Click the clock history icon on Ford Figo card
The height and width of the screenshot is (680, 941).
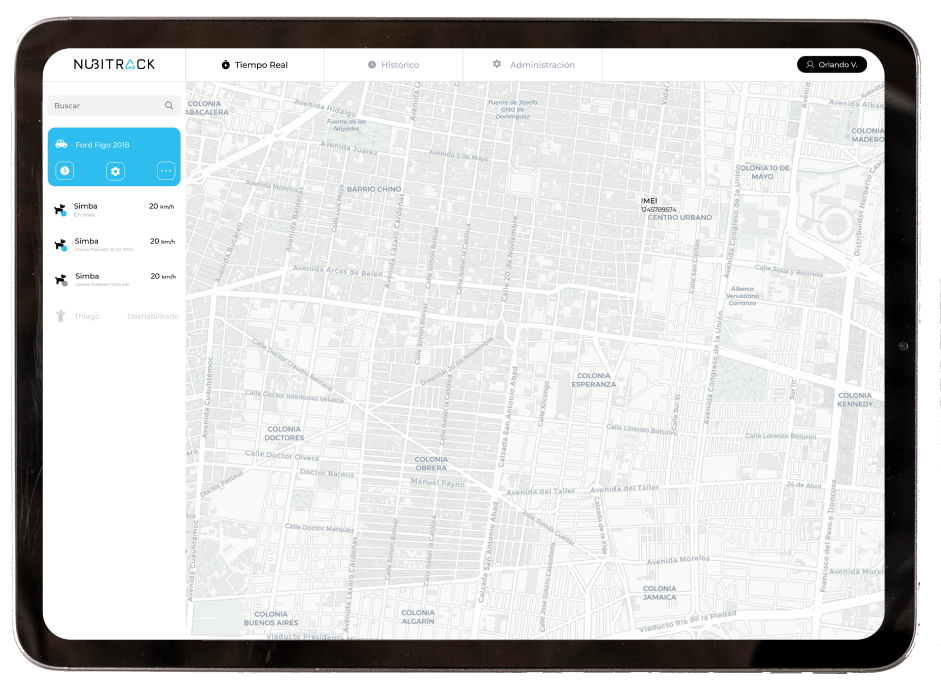pos(65,171)
